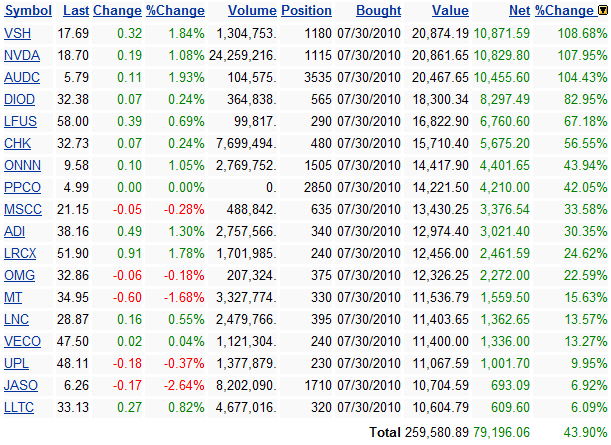Select LLTC percent gain 6.09%
This screenshot has height=445, width=611.
(589, 408)
